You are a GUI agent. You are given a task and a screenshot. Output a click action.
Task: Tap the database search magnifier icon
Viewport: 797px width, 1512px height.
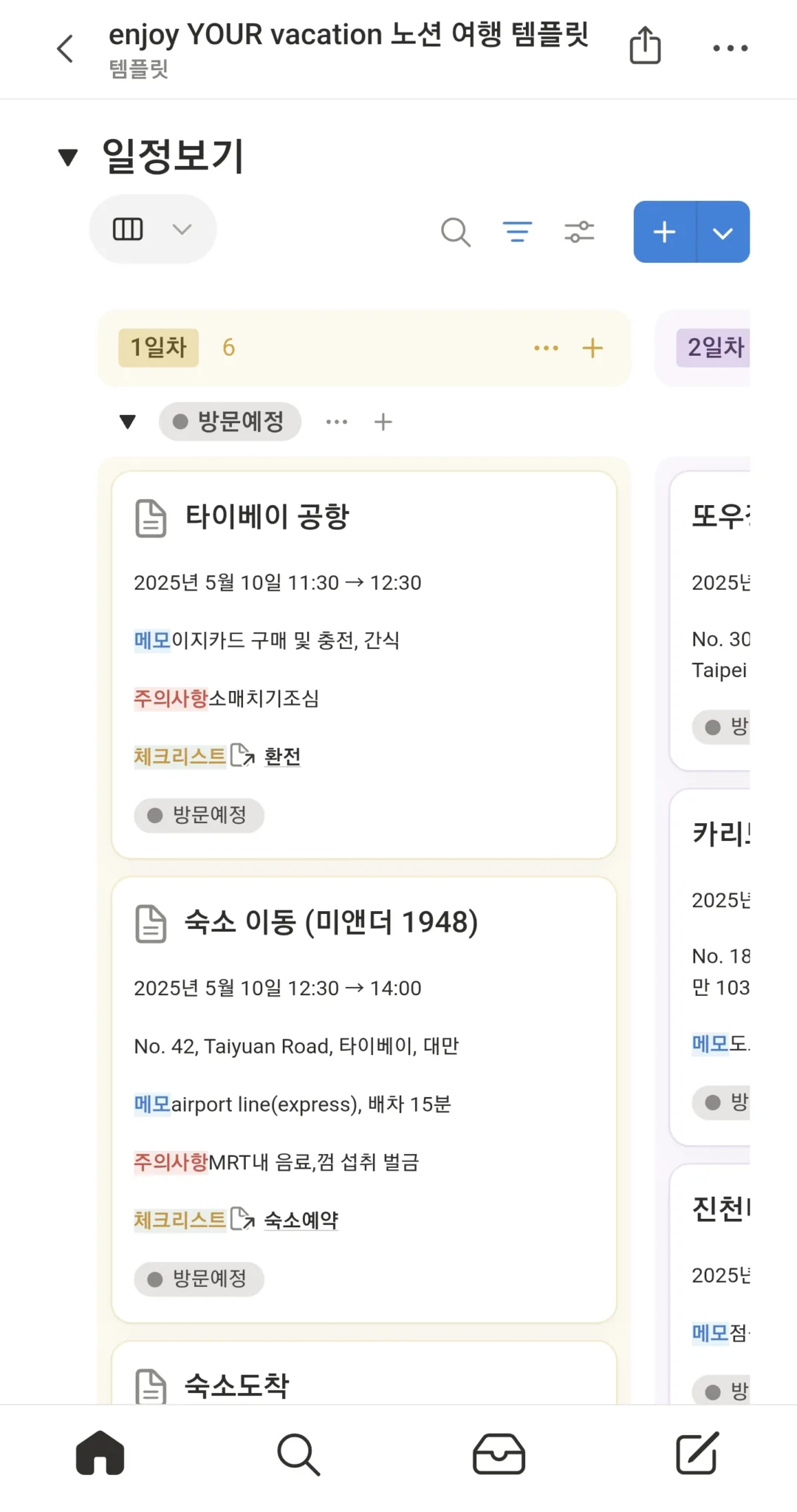[456, 232]
